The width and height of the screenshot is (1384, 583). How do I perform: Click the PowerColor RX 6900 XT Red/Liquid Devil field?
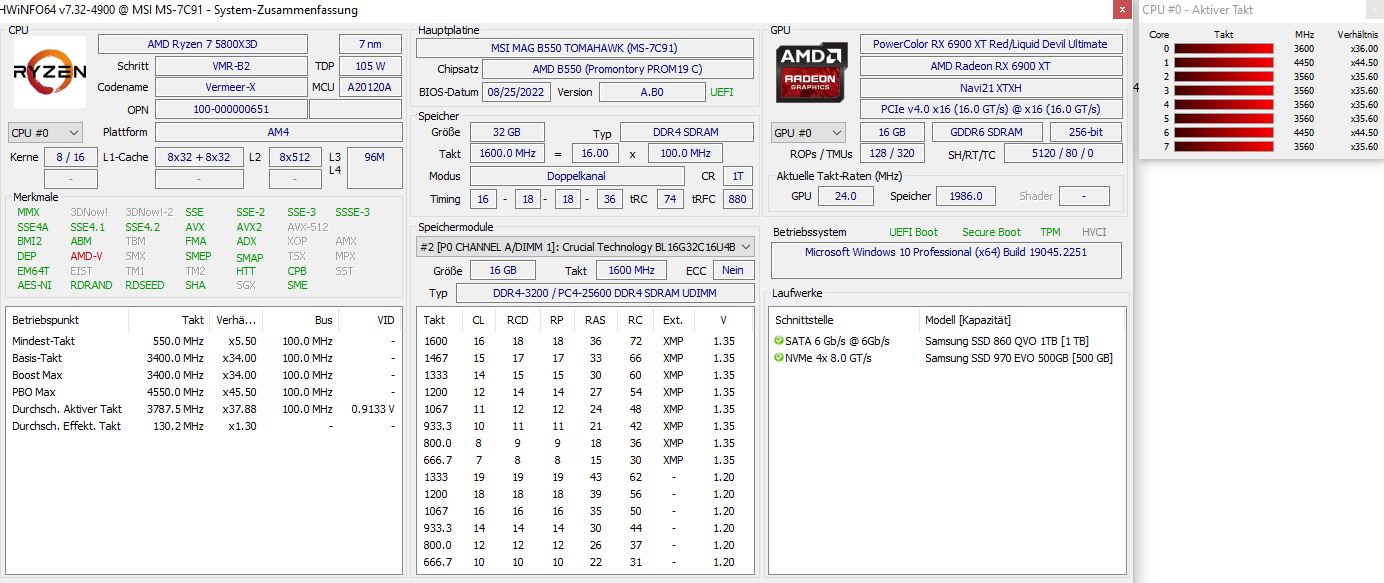[x=990, y=44]
